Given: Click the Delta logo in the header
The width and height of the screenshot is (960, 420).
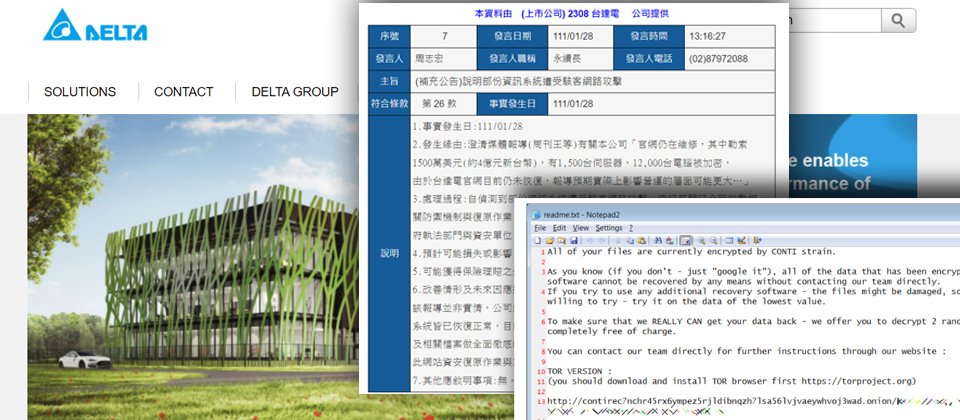Looking at the screenshot, I should [95, 26].
